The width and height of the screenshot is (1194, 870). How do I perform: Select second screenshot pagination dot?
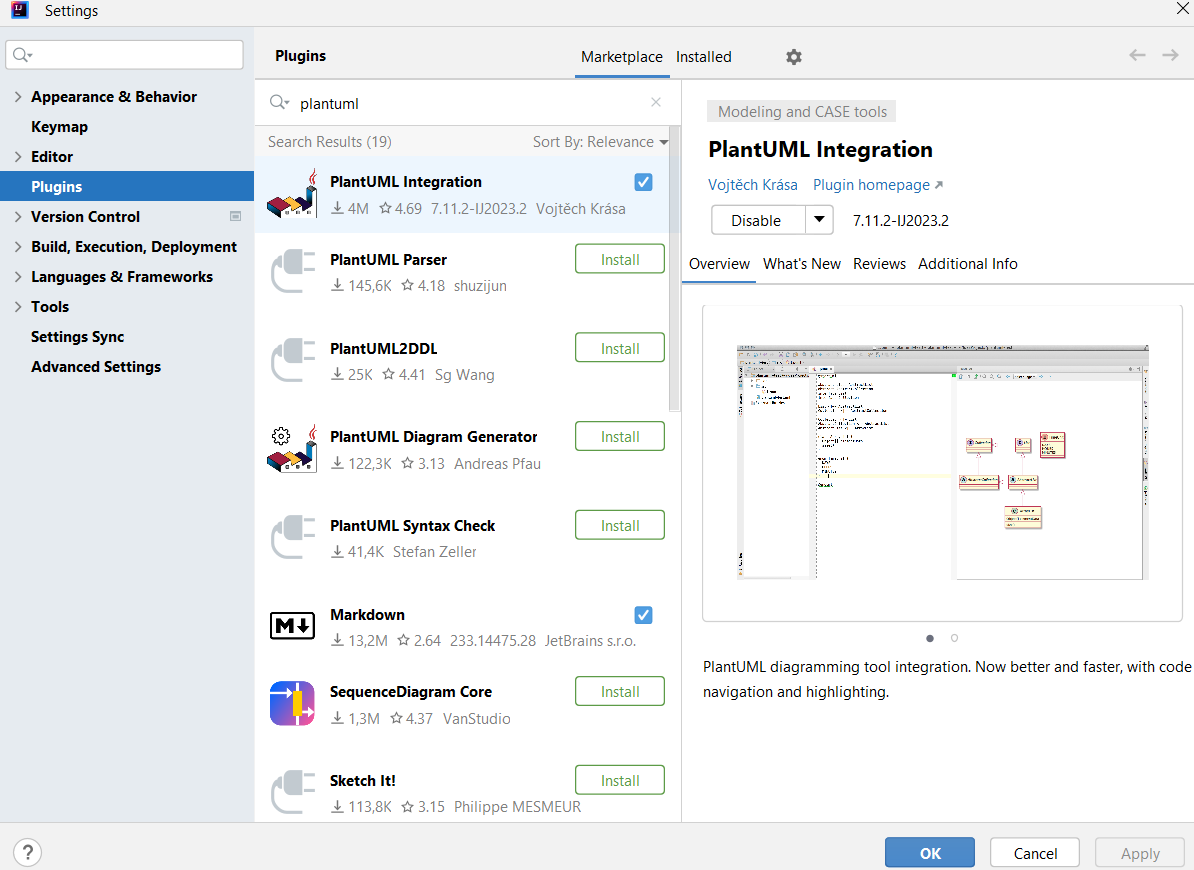[x=955, y=638]
